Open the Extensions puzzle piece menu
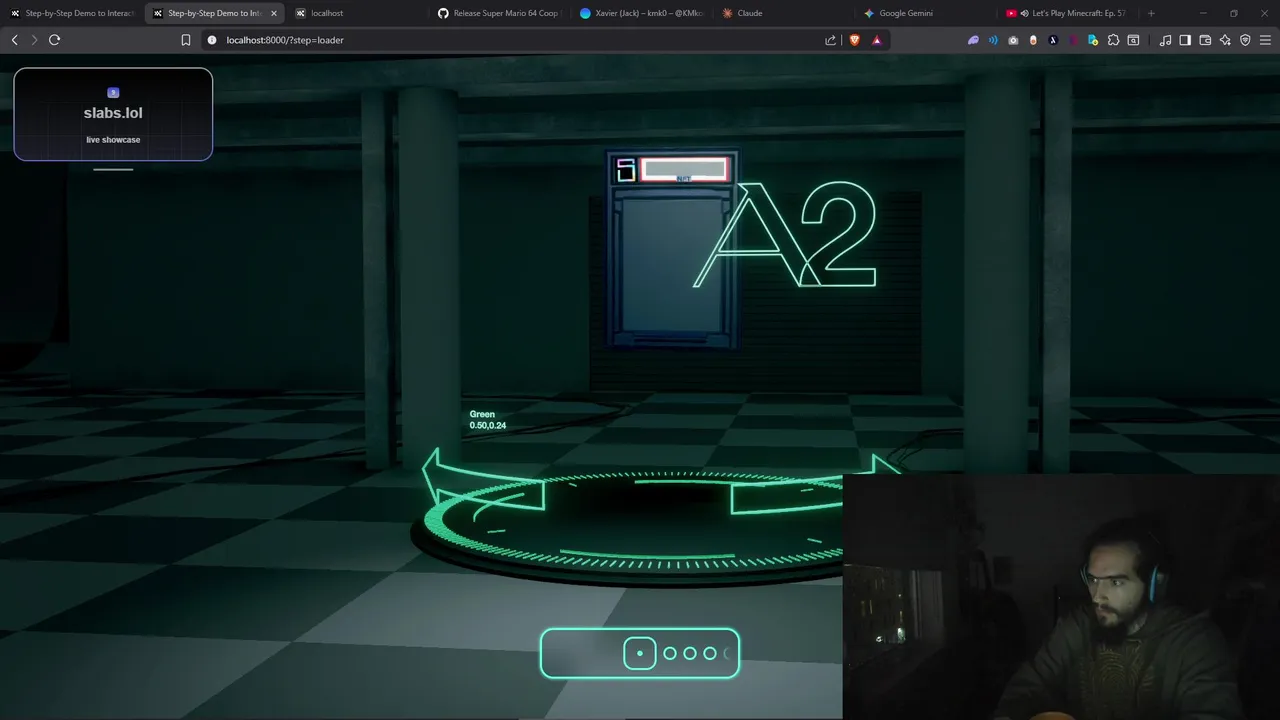This screenshot has height=720, width=1280. 1113,40
